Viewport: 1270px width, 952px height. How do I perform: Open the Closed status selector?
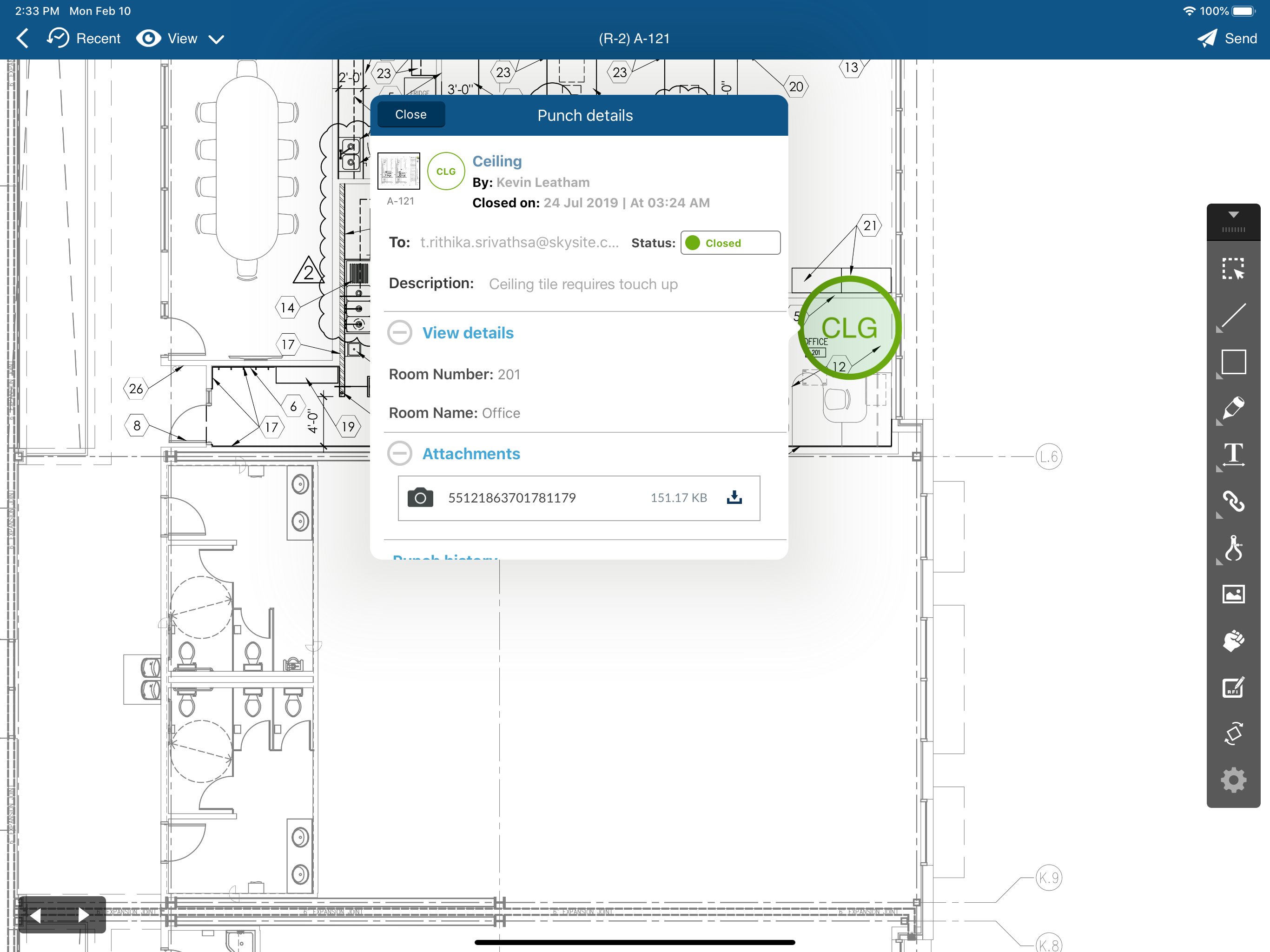(730, 243)
